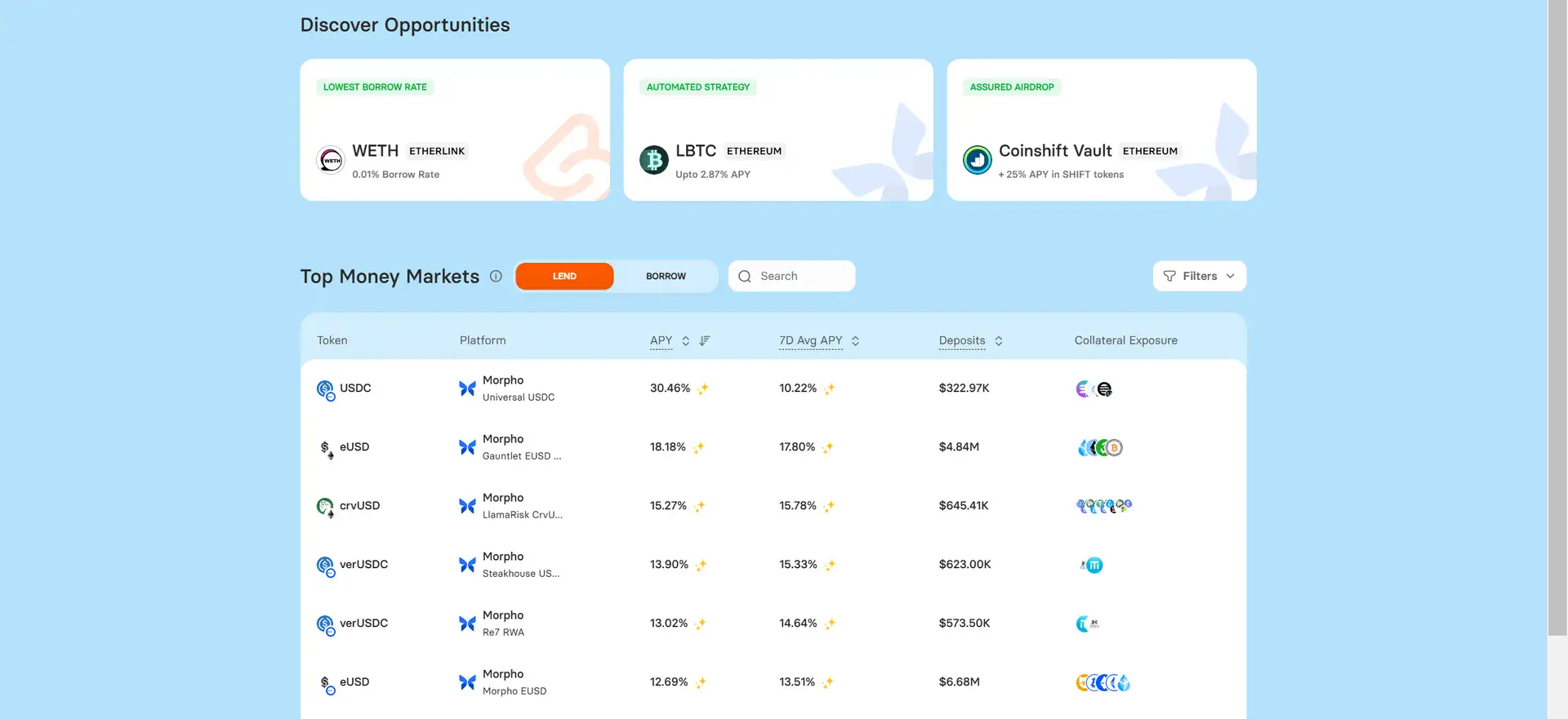Click the page vertical scrollbar
Screen dimensions: 1568x719
[x=1557, y=326]
